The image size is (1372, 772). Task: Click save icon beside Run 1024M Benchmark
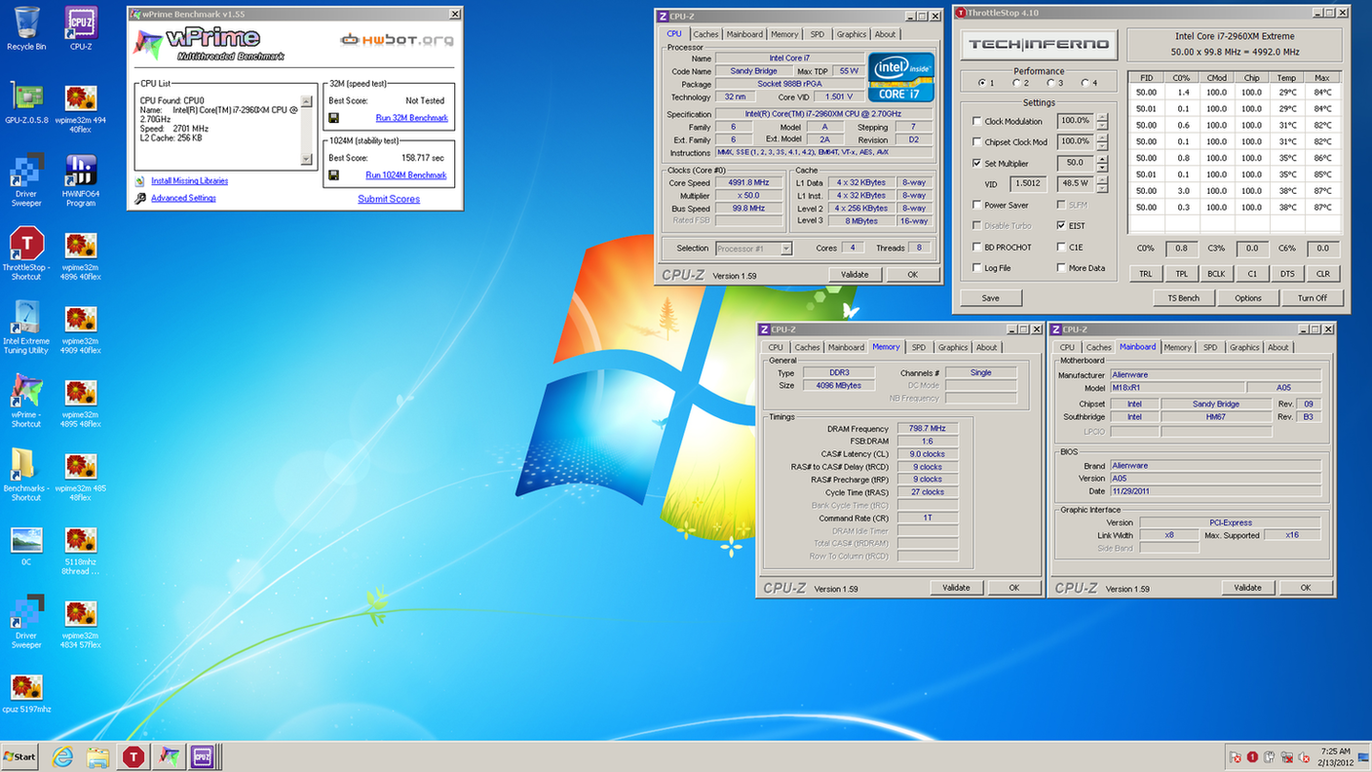point(333,175)
